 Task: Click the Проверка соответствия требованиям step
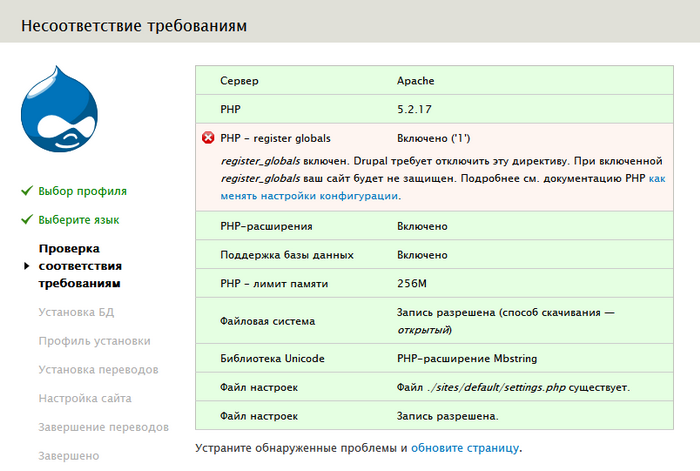[x=80, y=266]
